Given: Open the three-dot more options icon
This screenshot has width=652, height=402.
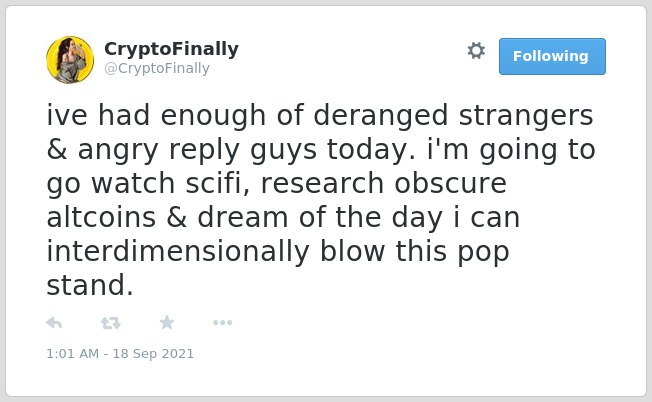Looking at the screenshot, I should (x=222, y=323).
